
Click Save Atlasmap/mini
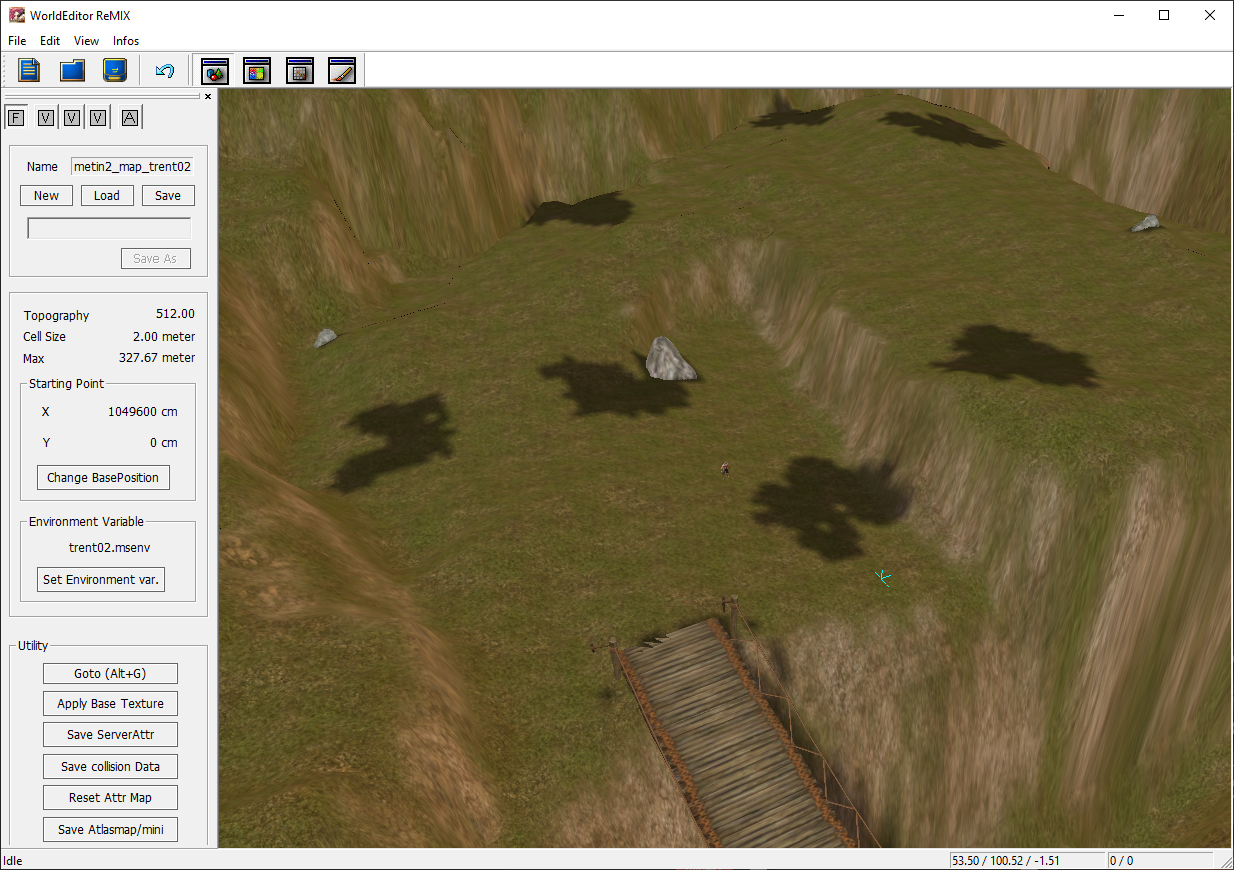(110, 830)
